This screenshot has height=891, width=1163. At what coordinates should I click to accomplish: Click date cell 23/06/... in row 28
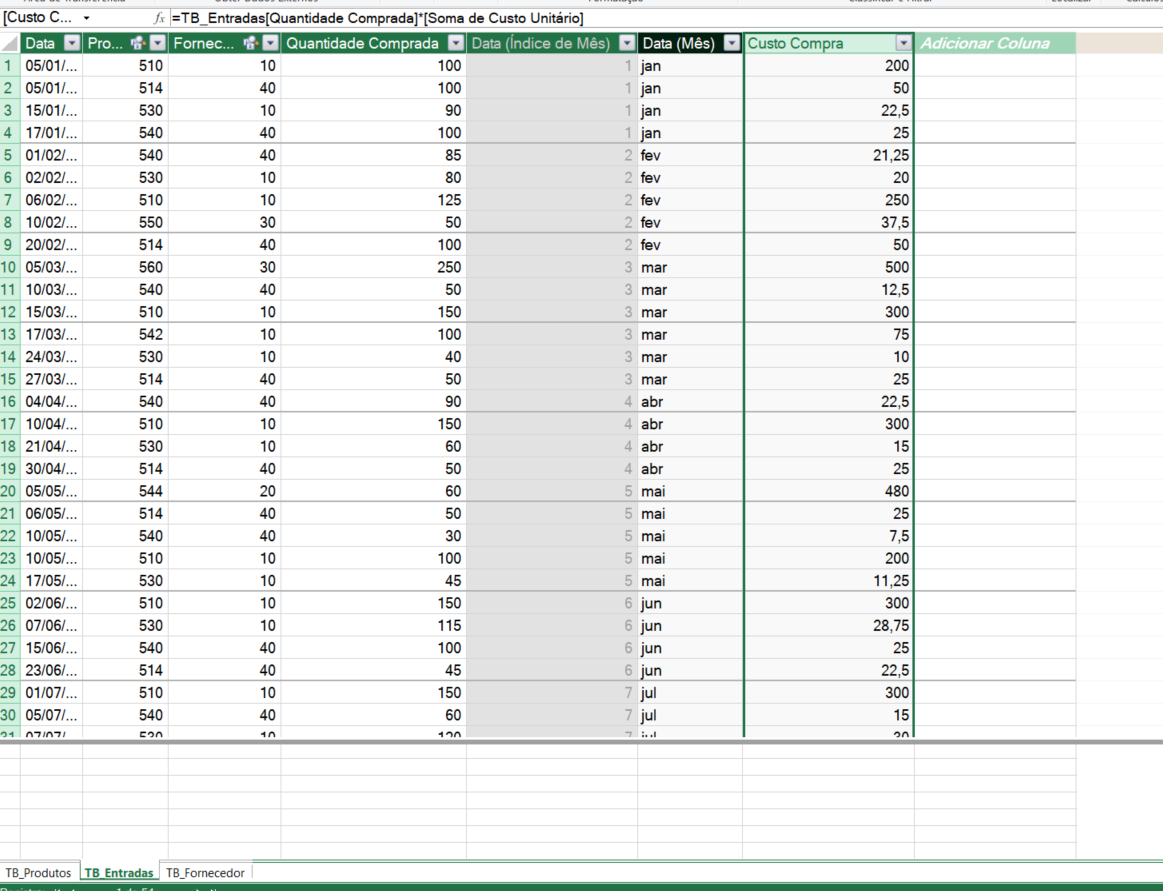[51, 671]
